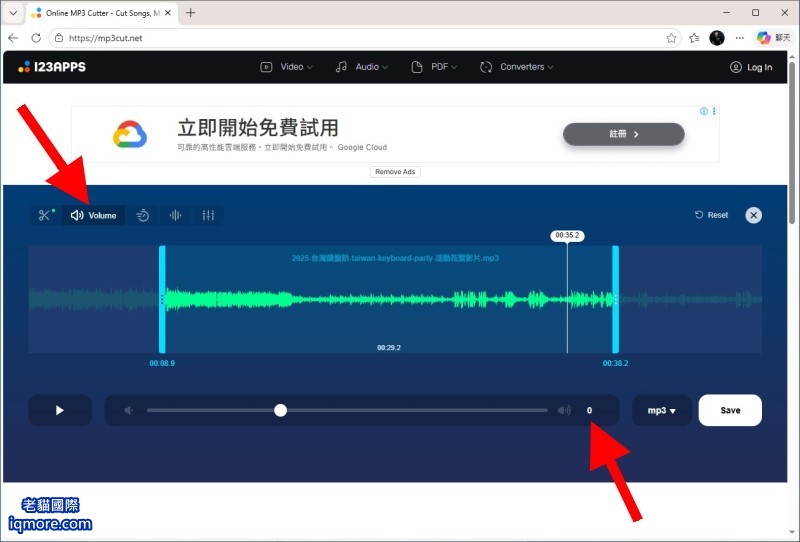Reload the mp3cut.net page
The height and width of the screenshot is (542, 800).
point(36,38)
